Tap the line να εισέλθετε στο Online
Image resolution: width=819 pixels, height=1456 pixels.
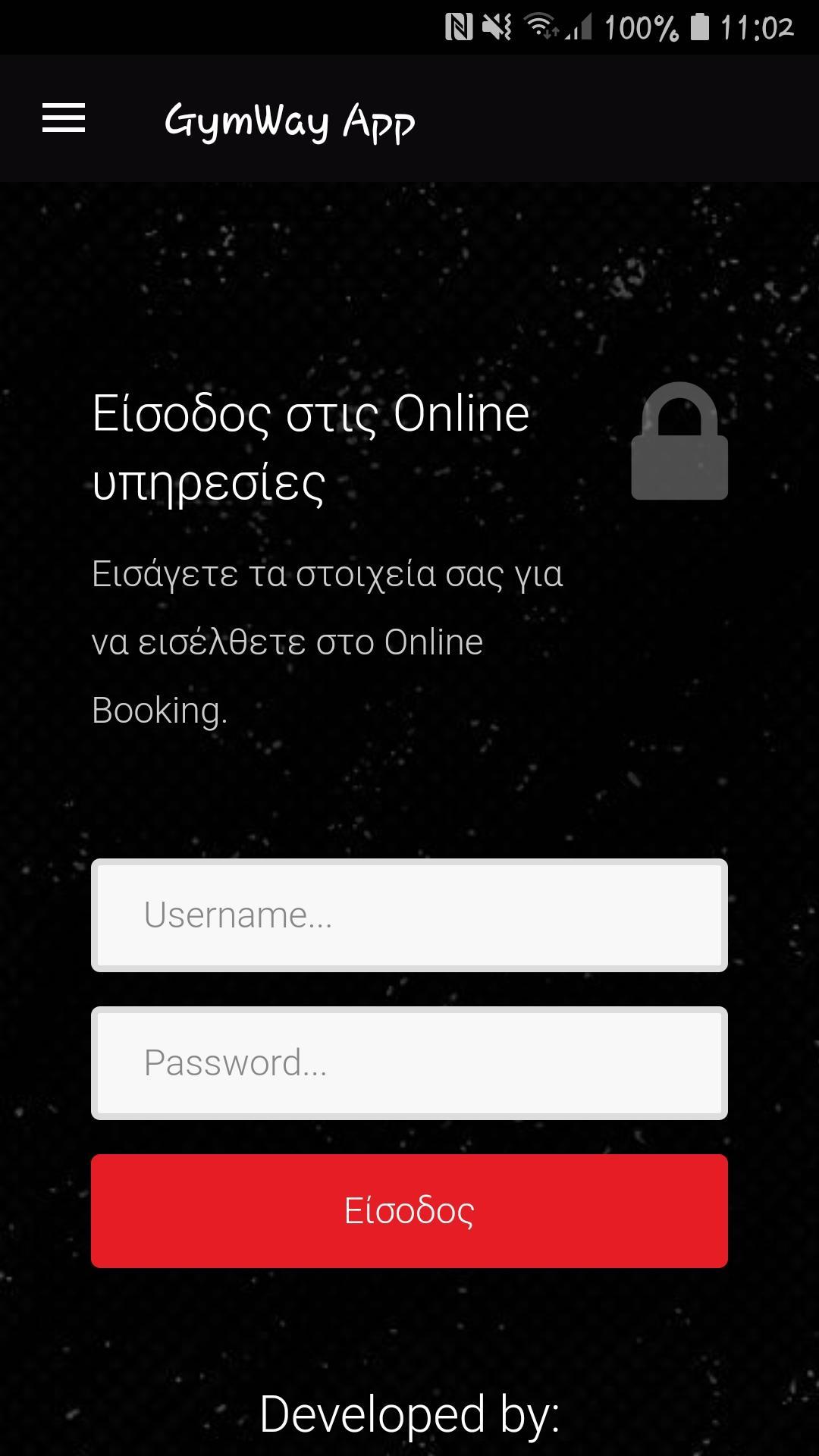pyautogui.click(x=287, y=642)
